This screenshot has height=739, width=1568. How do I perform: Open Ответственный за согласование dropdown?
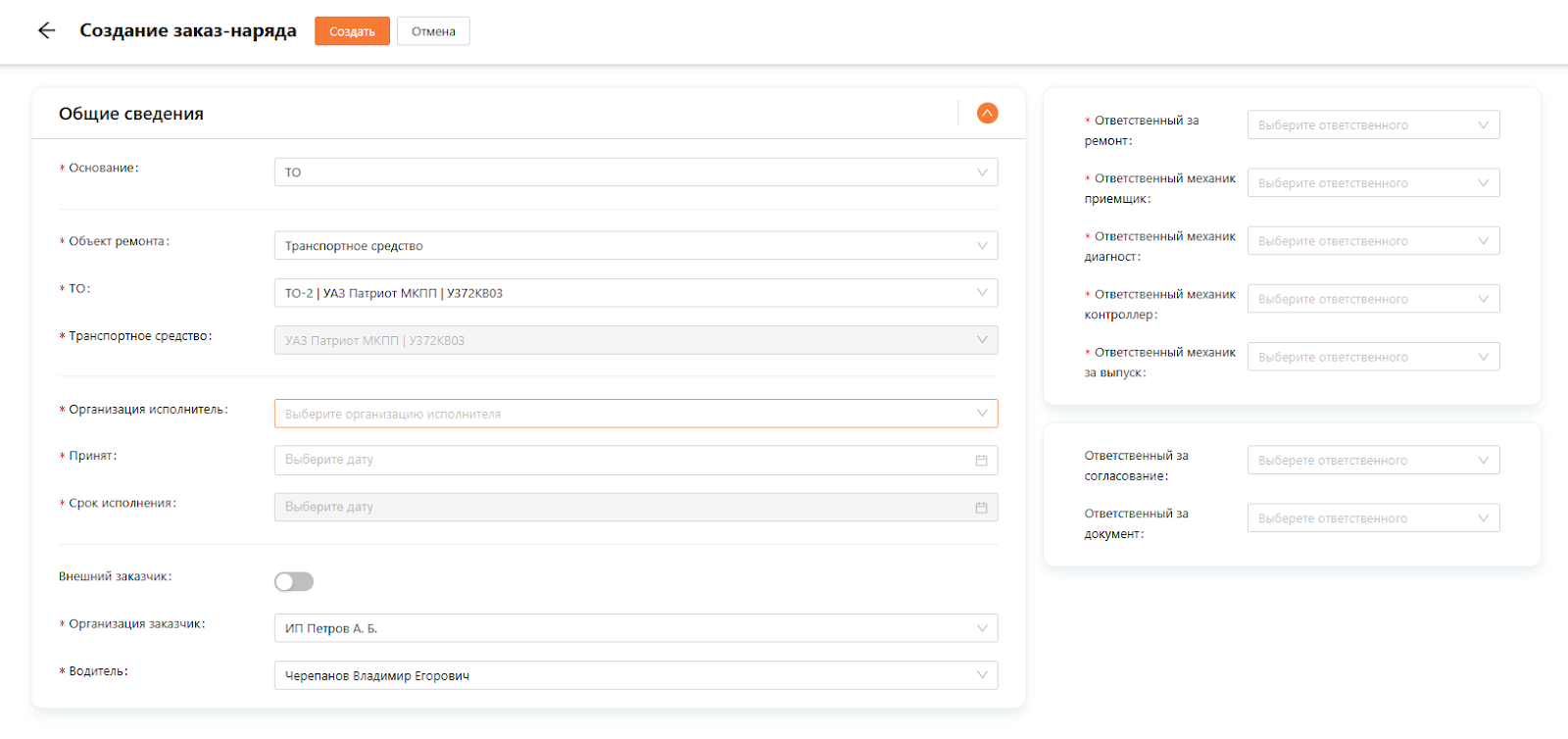(x=1372, y=460)
